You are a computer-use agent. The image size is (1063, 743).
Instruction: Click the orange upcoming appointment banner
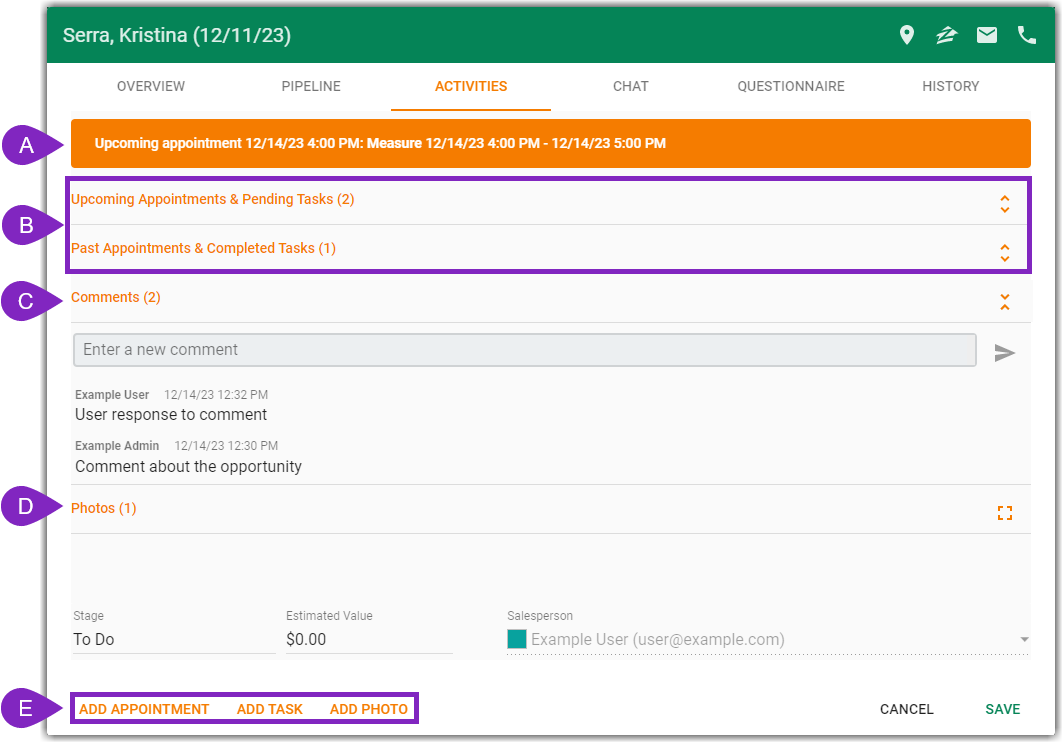(x=550, y=143)
